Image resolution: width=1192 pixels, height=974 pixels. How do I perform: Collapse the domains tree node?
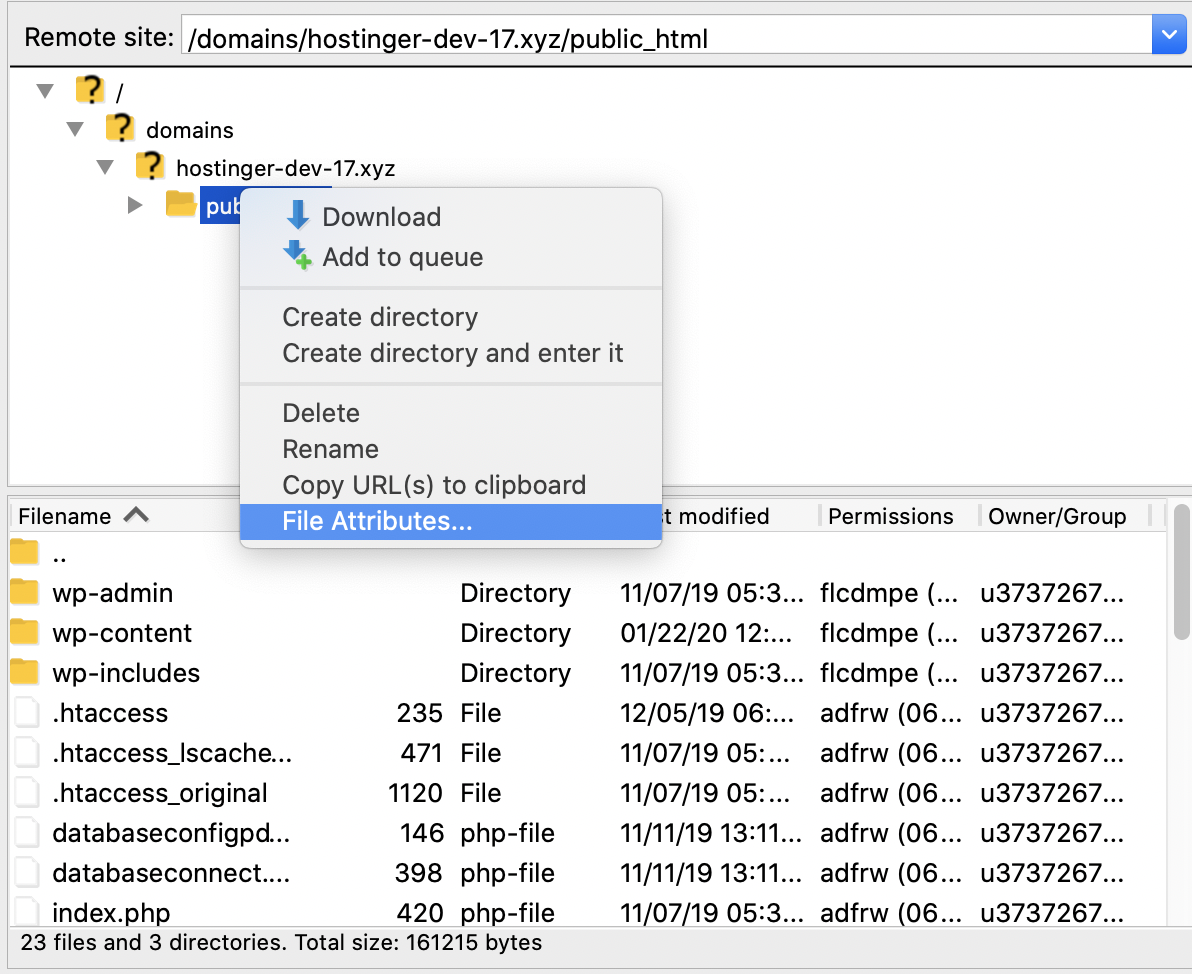point(76,129)
